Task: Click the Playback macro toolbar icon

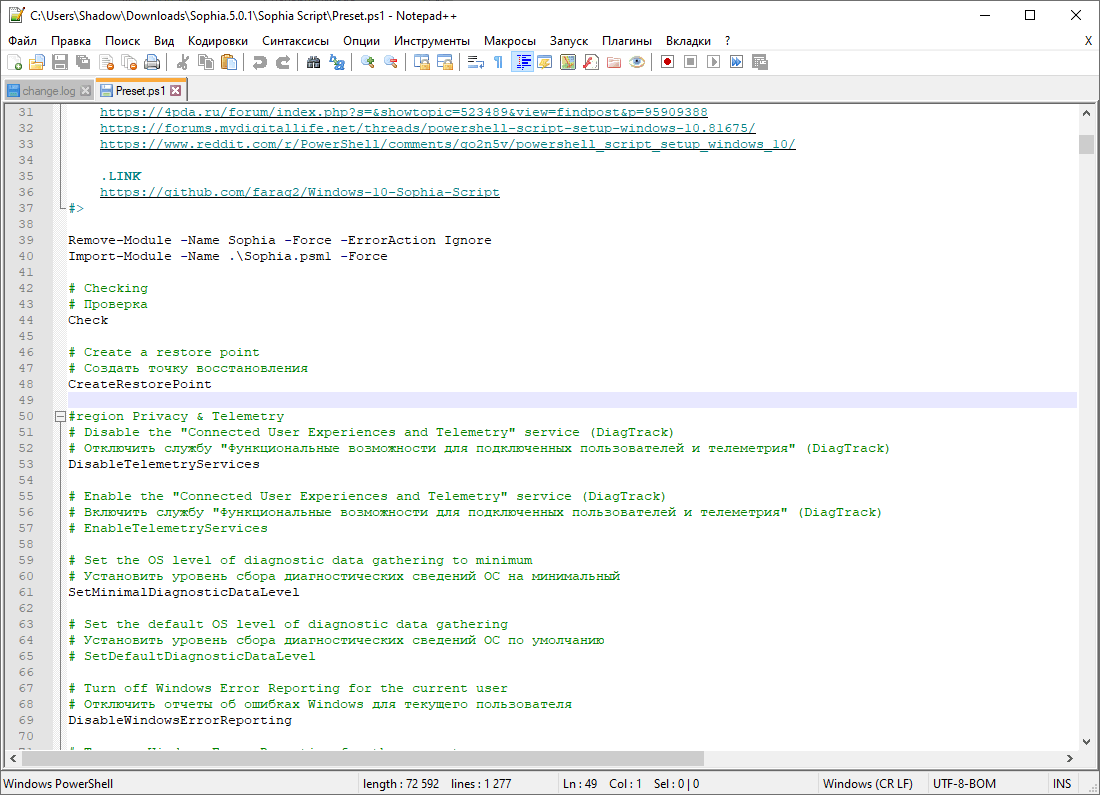Action: [713, 61]
